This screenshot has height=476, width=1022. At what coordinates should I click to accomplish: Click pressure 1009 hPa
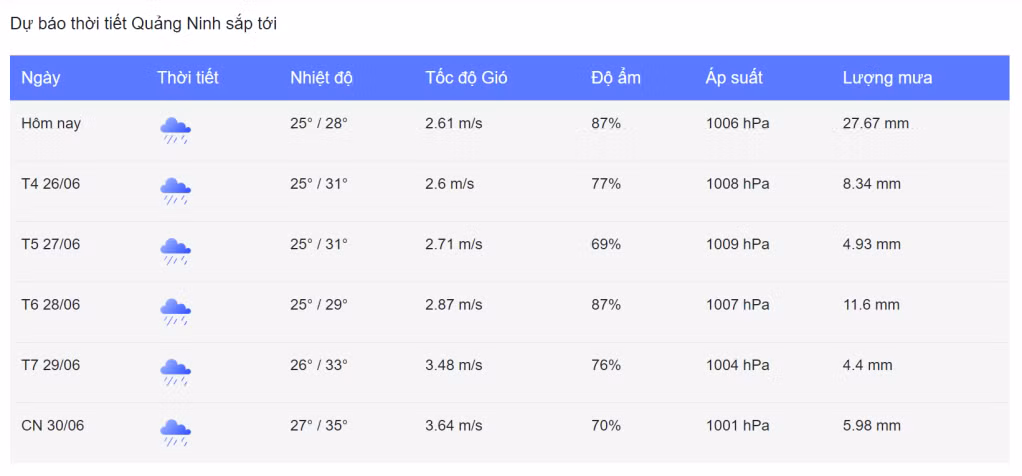point(738,245)
